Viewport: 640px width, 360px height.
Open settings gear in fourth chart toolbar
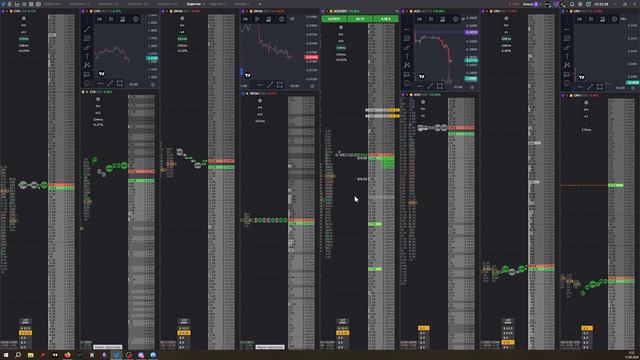[x=614, y=19]
